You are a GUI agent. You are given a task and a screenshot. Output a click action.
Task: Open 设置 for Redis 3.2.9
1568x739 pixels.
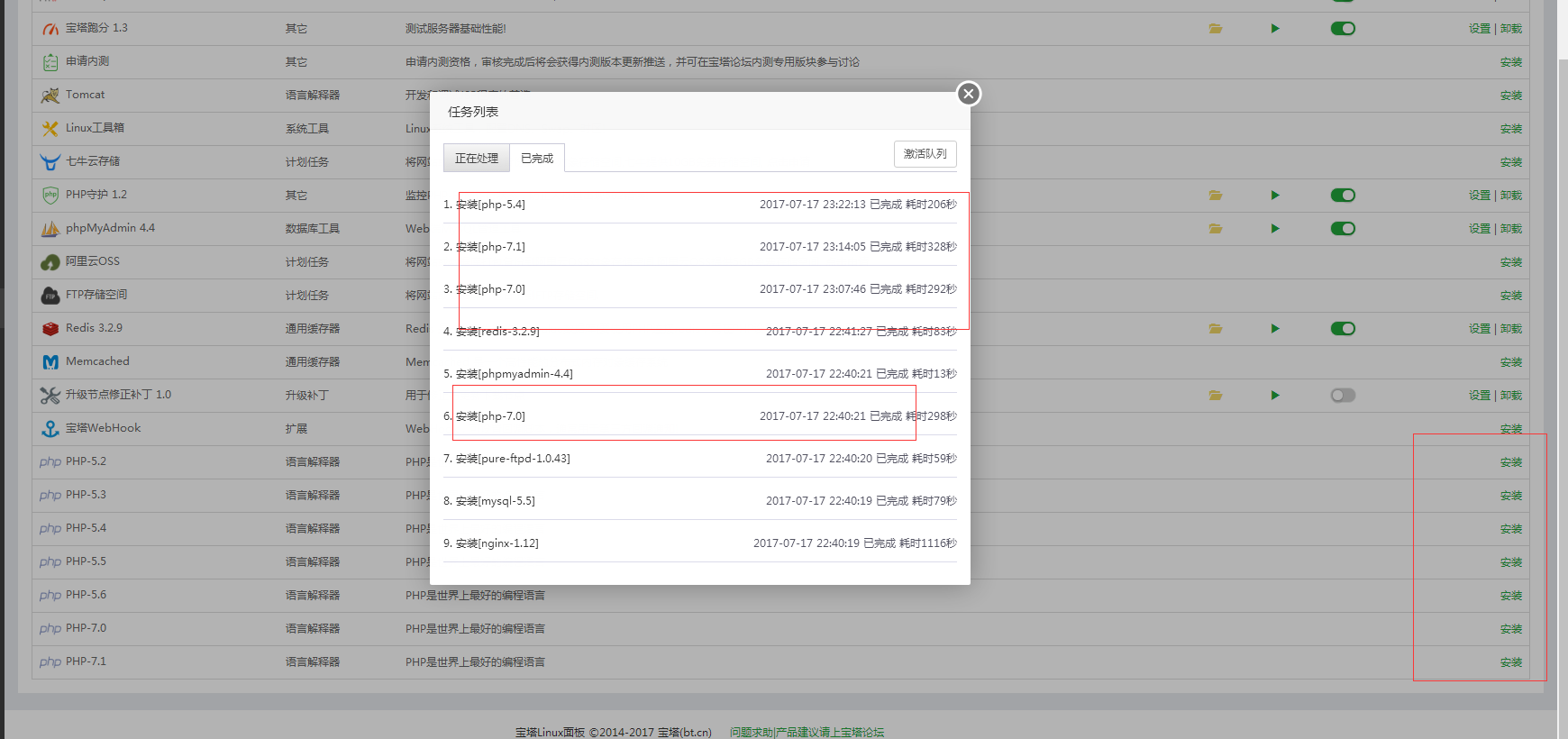coord(1480,329)
